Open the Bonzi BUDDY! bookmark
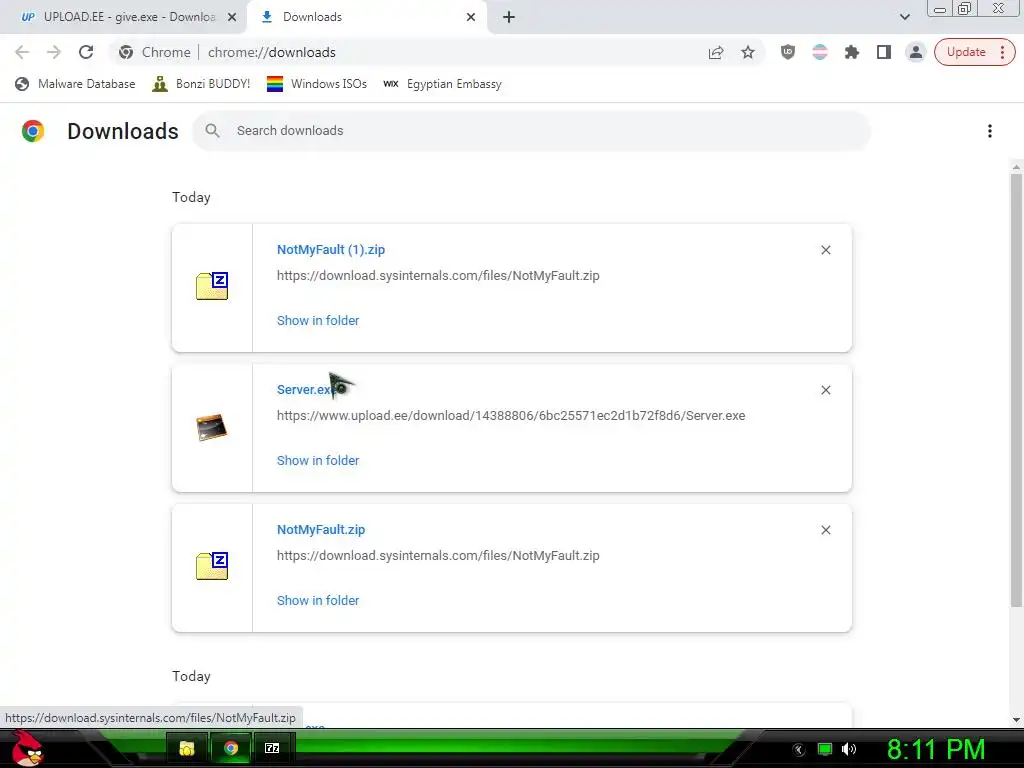The width and height of the screenshot is (1024, 768). click(201, 84)
